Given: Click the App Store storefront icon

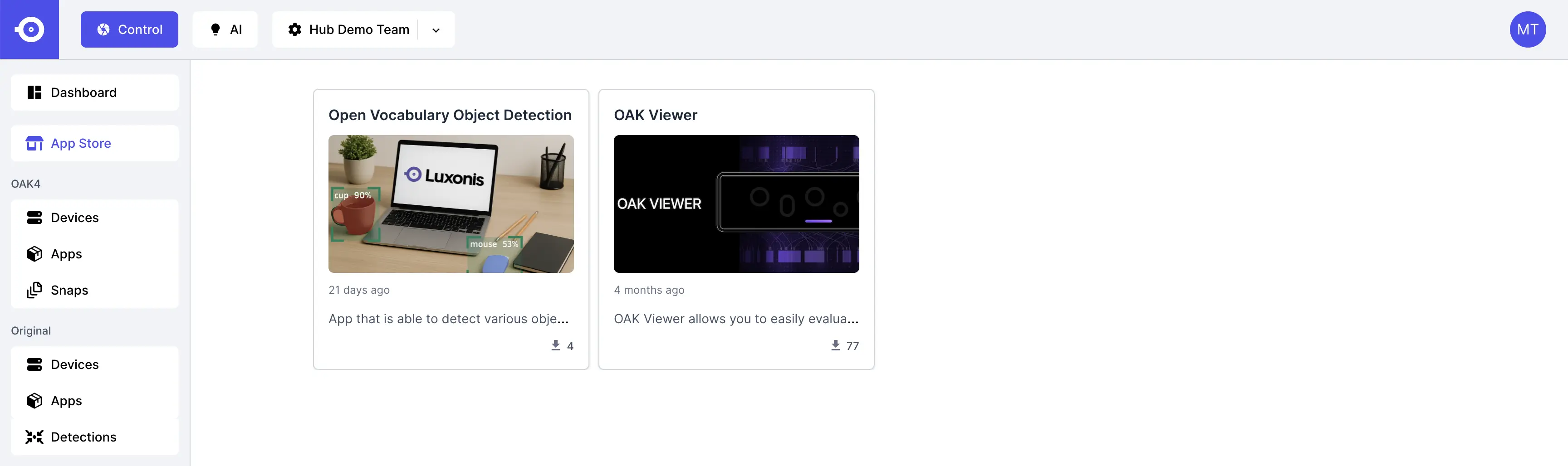Looking at the screenshot, I should pos(34,144).
